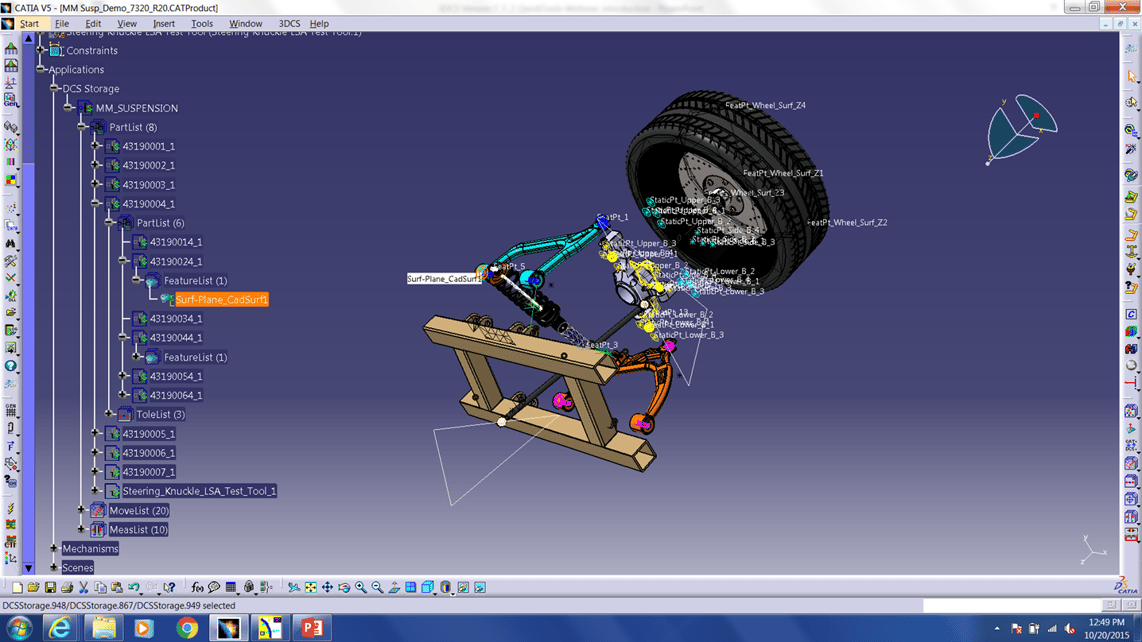This screenshot has height=642, width=1142.
Task: Activate the Normal View tool
Action: point(394,587)
